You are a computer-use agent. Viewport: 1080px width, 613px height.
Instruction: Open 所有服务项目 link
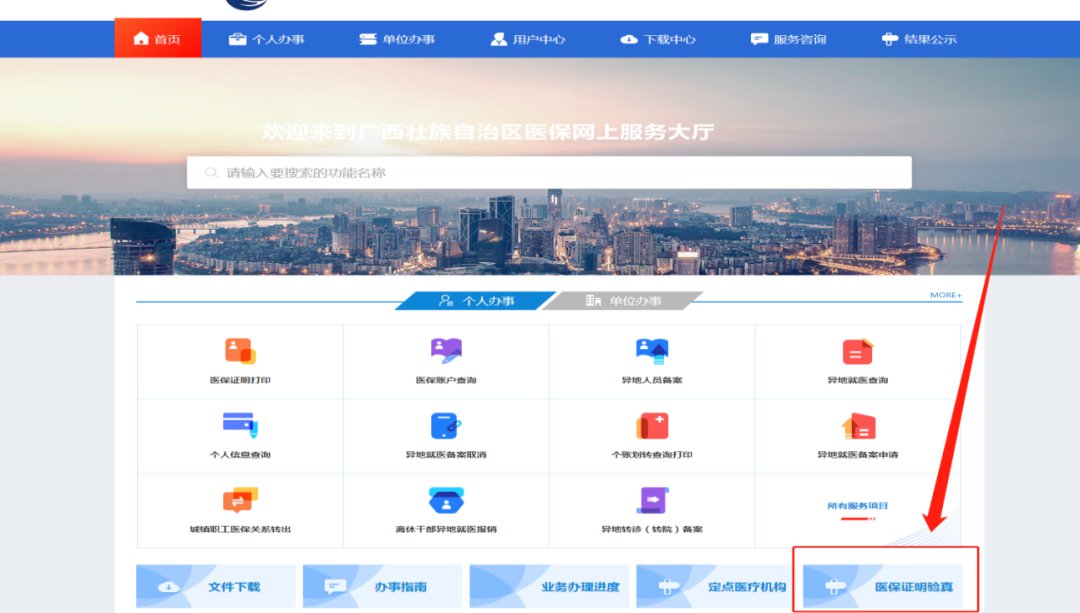[858, 506]
